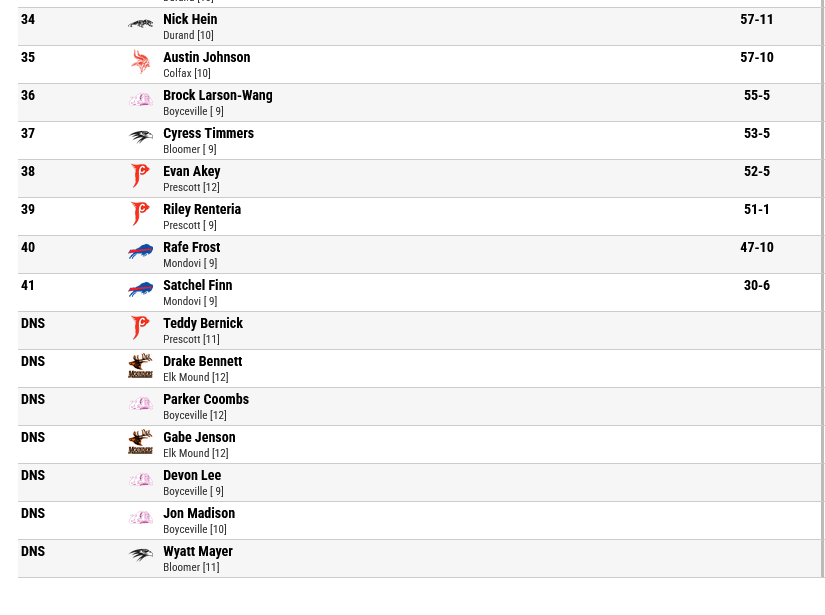The width and height of the screenshot is (825, 615).
Task: Click Elk Mound logo beside Gabe Jenson
Action: tap(140, 441)
